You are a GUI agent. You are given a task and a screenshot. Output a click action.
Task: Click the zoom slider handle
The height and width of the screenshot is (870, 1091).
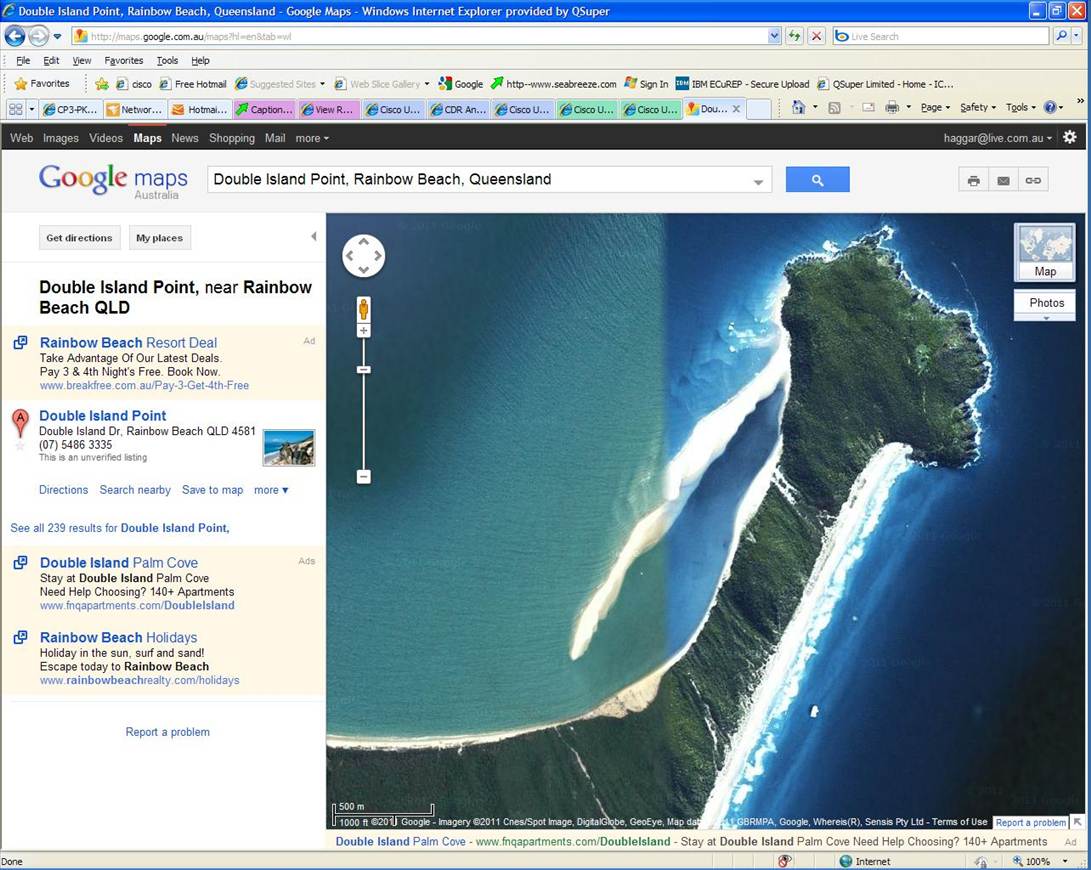tap(364, 370)
